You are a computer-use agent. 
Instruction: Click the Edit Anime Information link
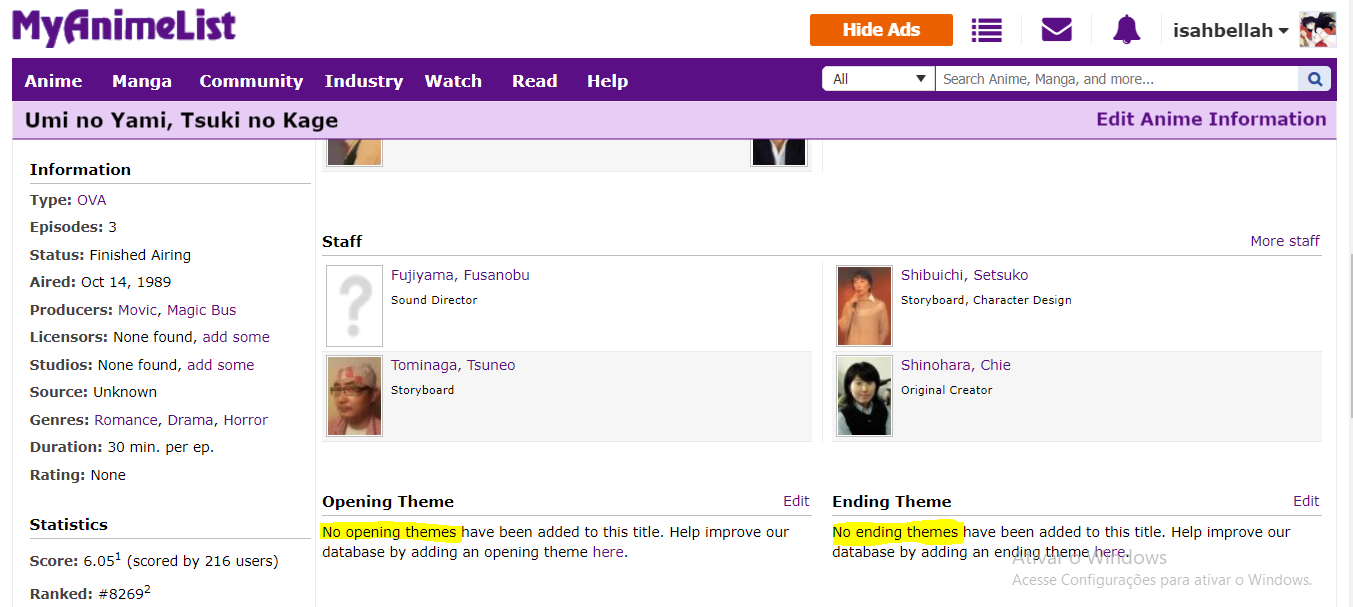coord(1211,119)
